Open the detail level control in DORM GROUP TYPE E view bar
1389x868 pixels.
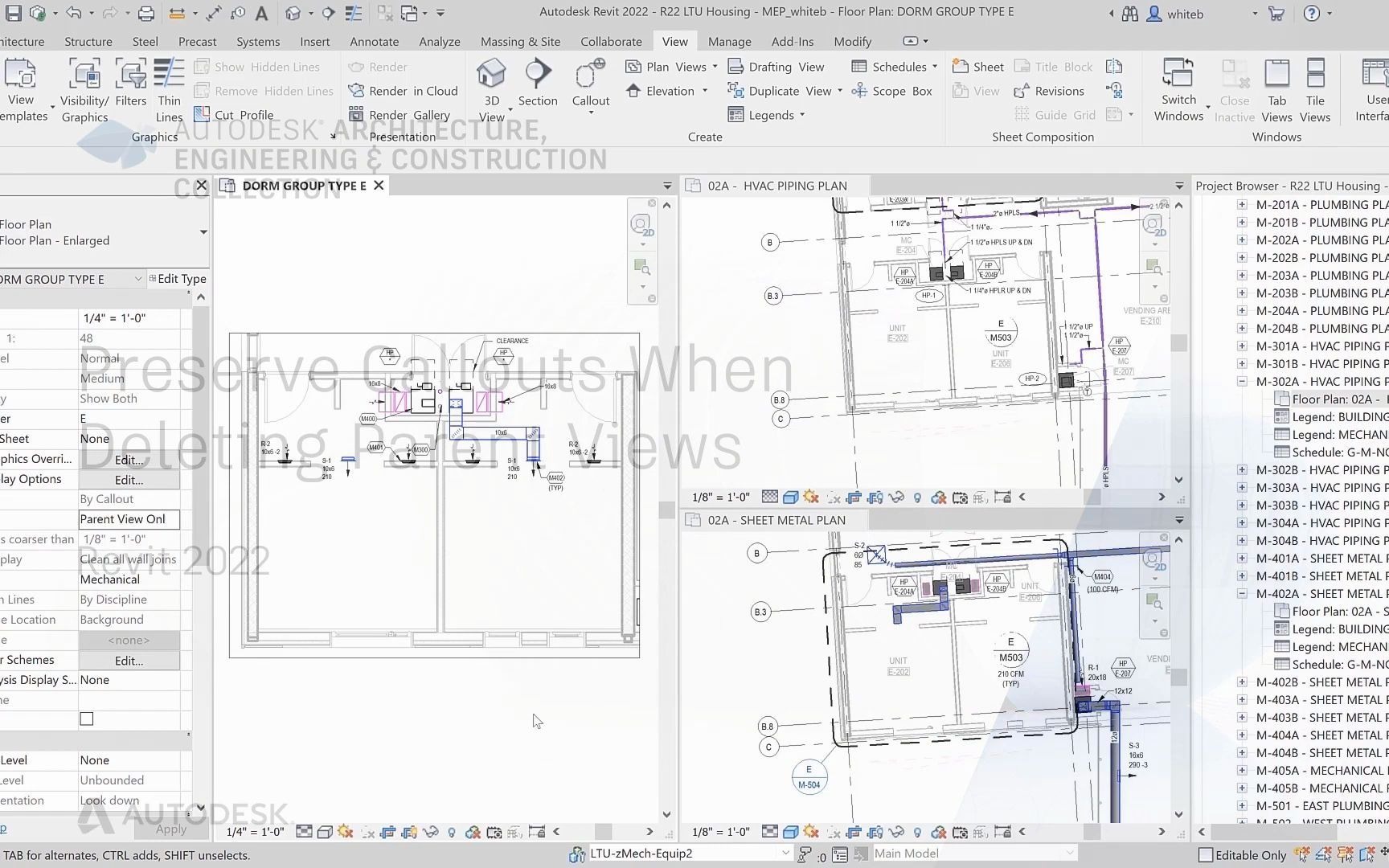[304, 832]
